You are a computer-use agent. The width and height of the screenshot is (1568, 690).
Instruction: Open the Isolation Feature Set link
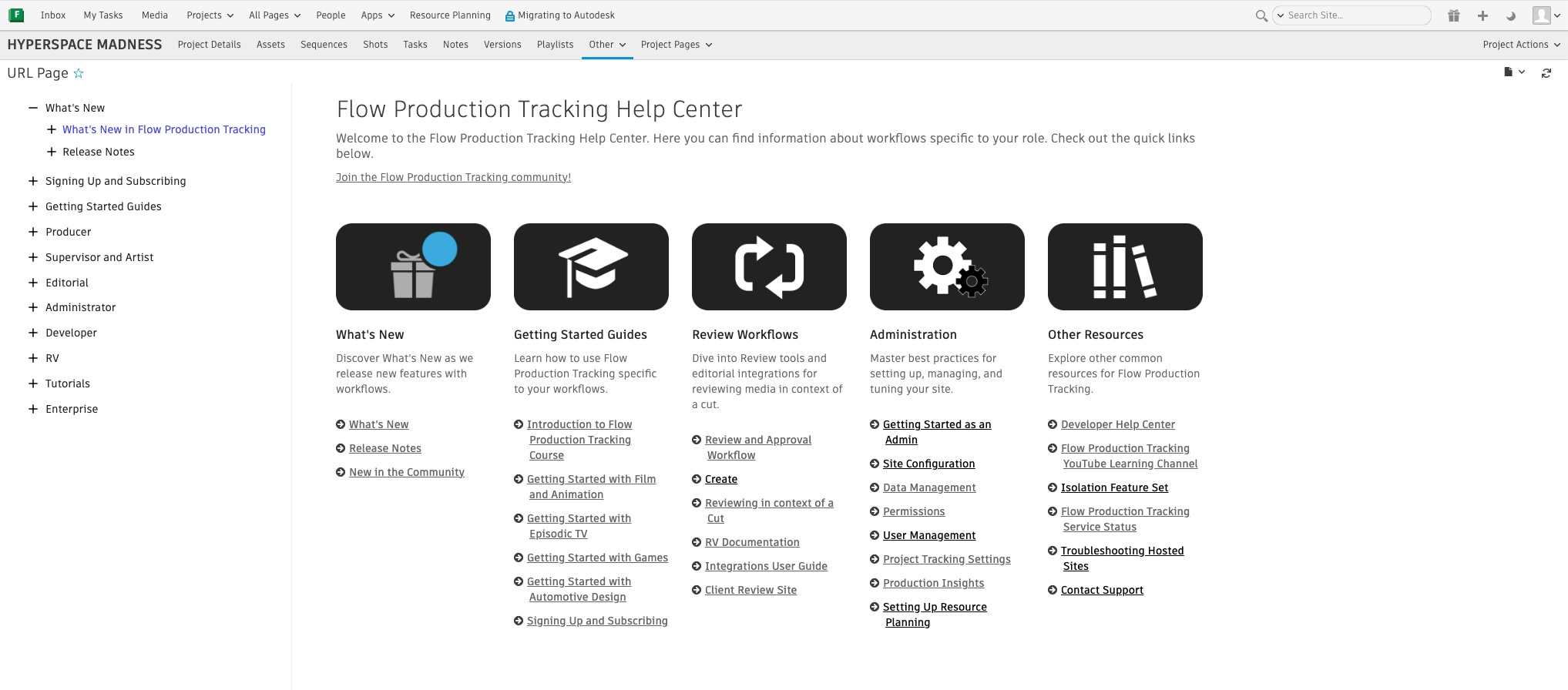1114,487
